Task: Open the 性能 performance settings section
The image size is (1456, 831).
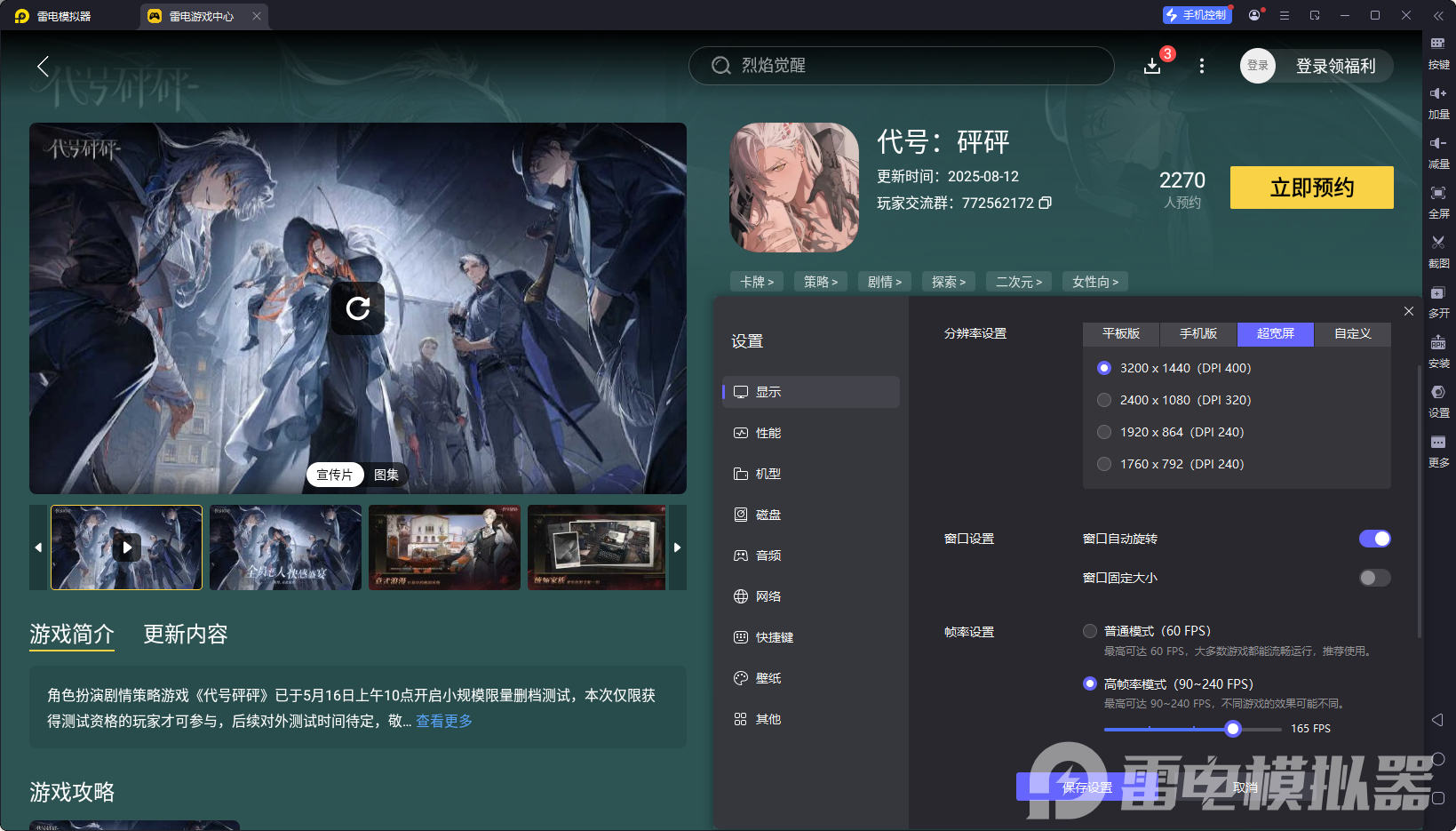Action: point(768,433)
